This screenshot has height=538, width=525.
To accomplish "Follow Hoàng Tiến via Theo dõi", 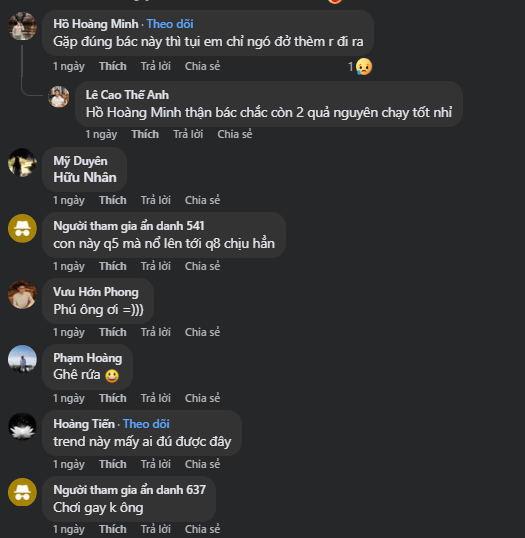I will pyautogui.click(x=146, y=424).
